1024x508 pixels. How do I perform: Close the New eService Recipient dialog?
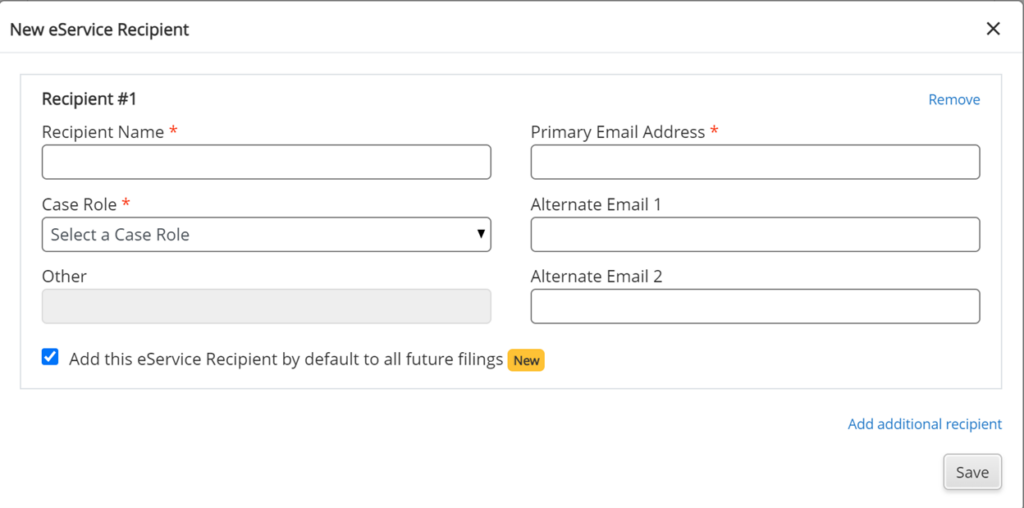coord(993,29)
